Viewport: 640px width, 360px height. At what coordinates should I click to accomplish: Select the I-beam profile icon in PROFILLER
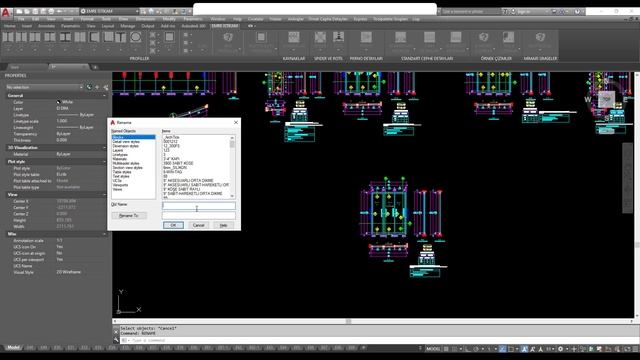point(65,38)
